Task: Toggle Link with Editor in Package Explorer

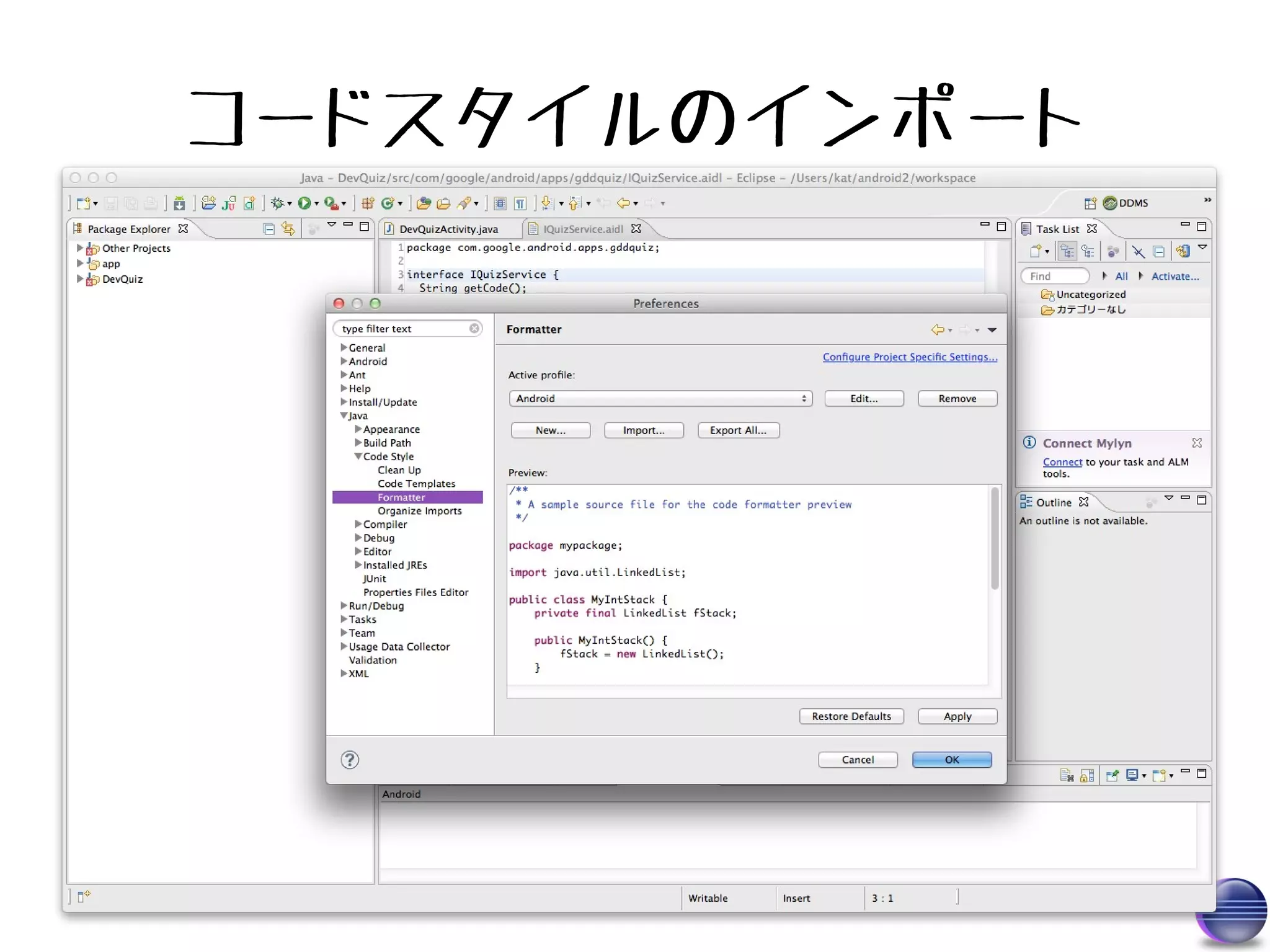Action: click(288, 229)
